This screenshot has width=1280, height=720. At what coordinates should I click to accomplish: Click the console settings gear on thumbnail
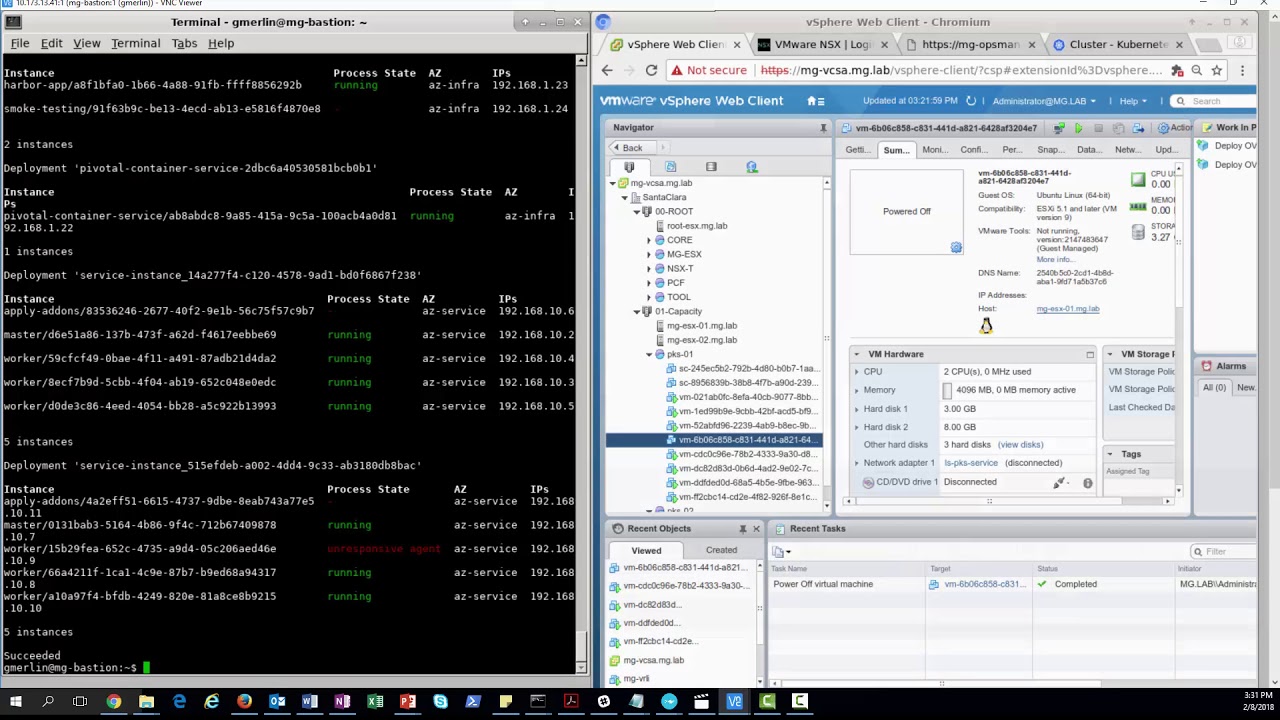coord(956,247)
